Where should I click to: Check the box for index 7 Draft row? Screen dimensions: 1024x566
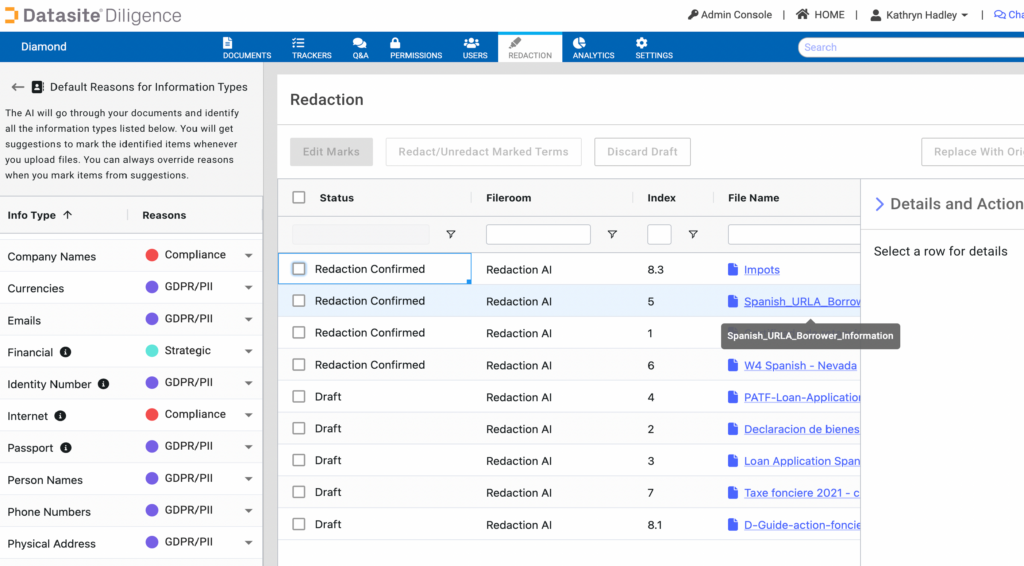[298, 492]
